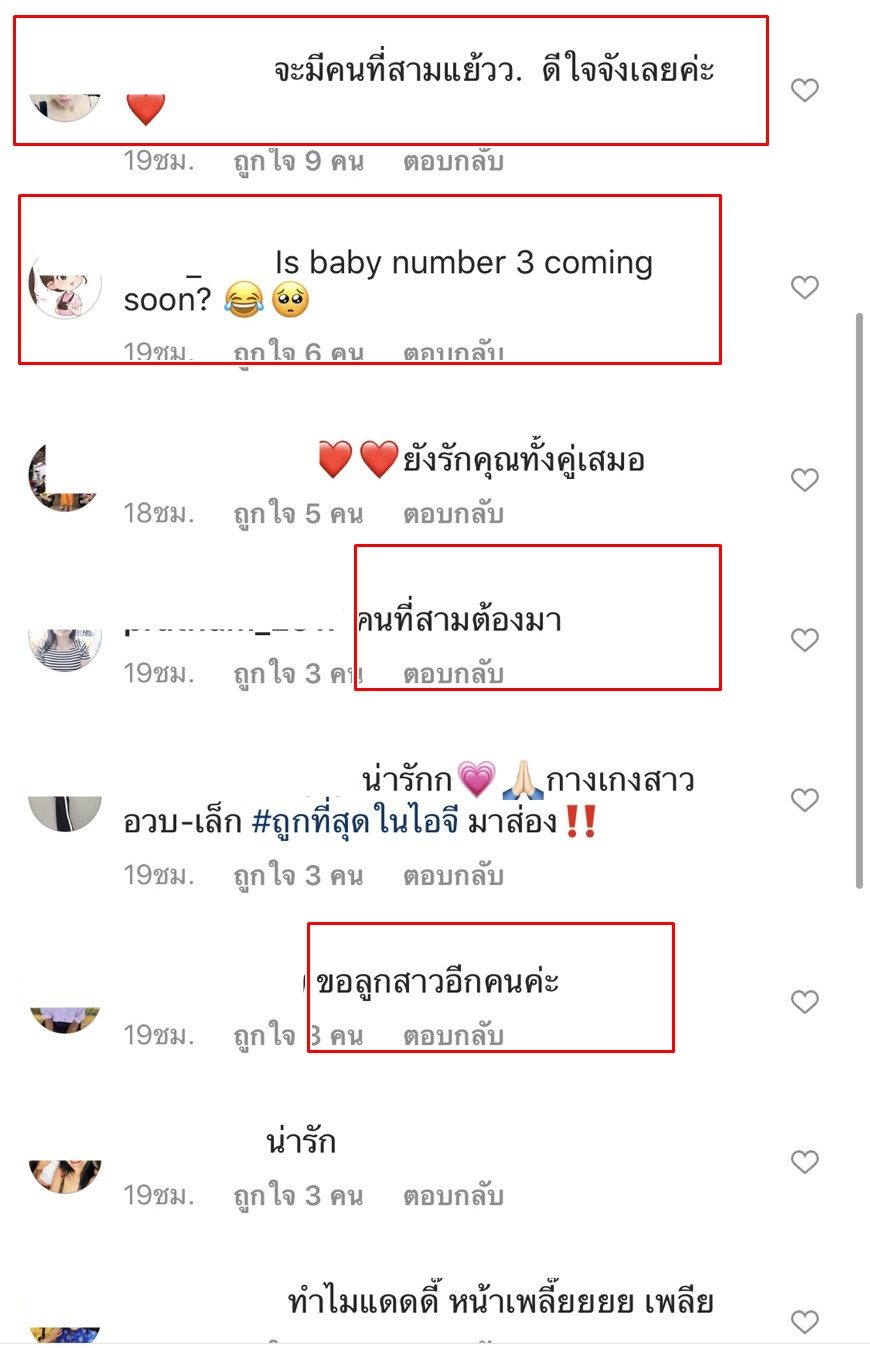Like the comment ending with ดีใจจังเลยค่ะ

805,90
